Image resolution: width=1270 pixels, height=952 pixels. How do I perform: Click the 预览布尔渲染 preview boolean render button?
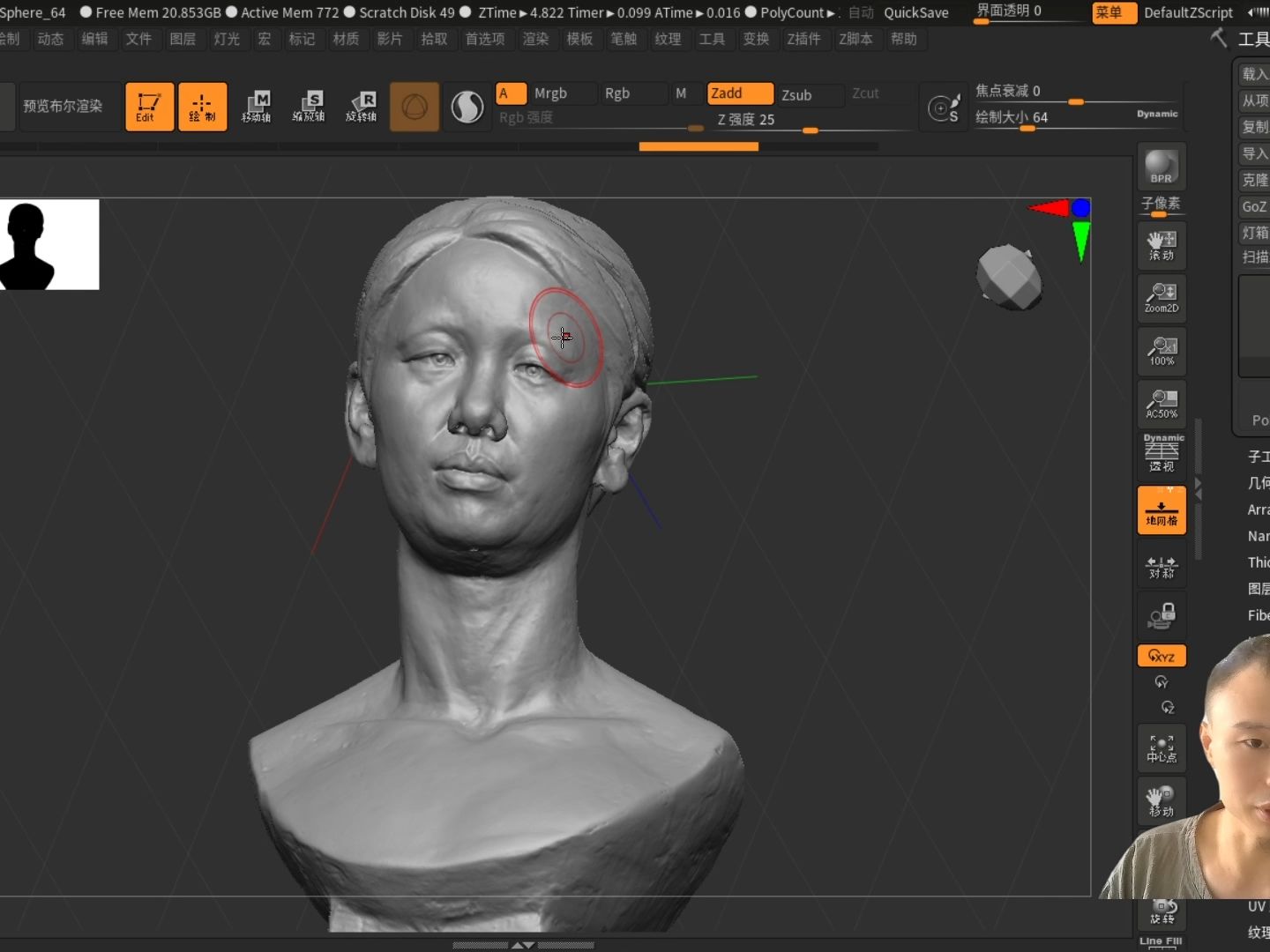[63, 107]
